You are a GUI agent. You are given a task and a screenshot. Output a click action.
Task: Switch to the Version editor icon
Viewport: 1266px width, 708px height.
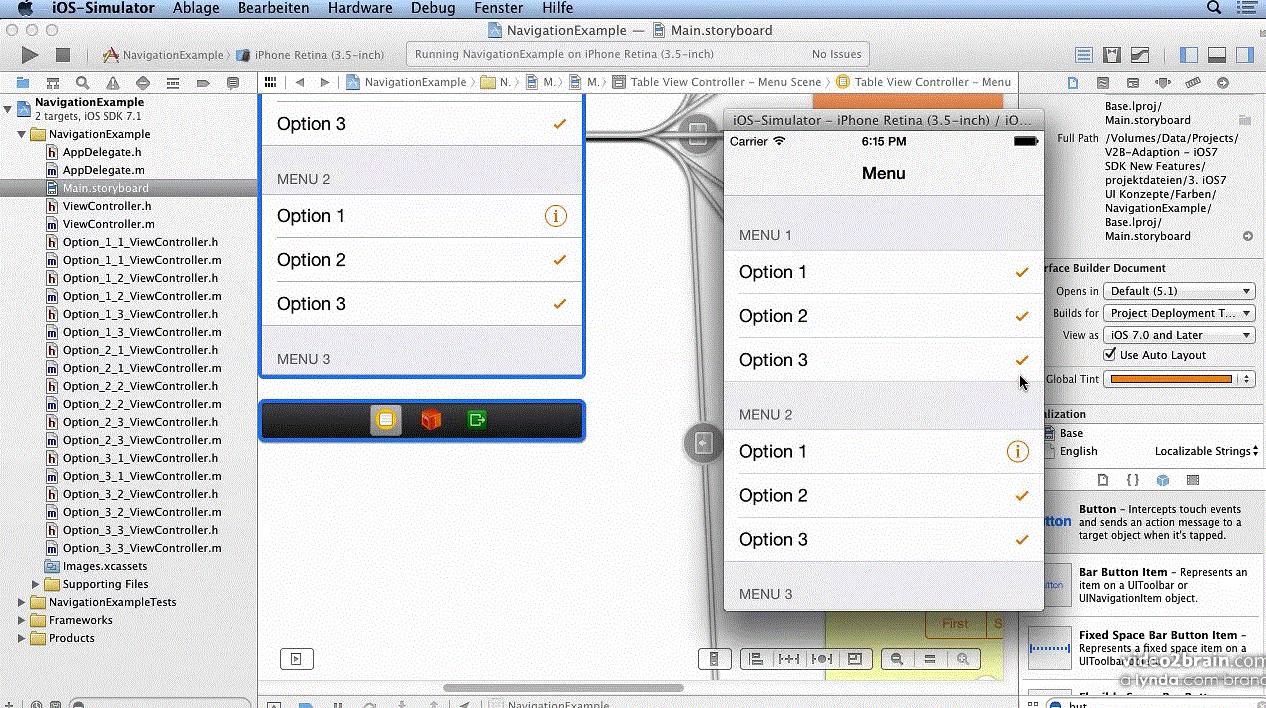1139,55
